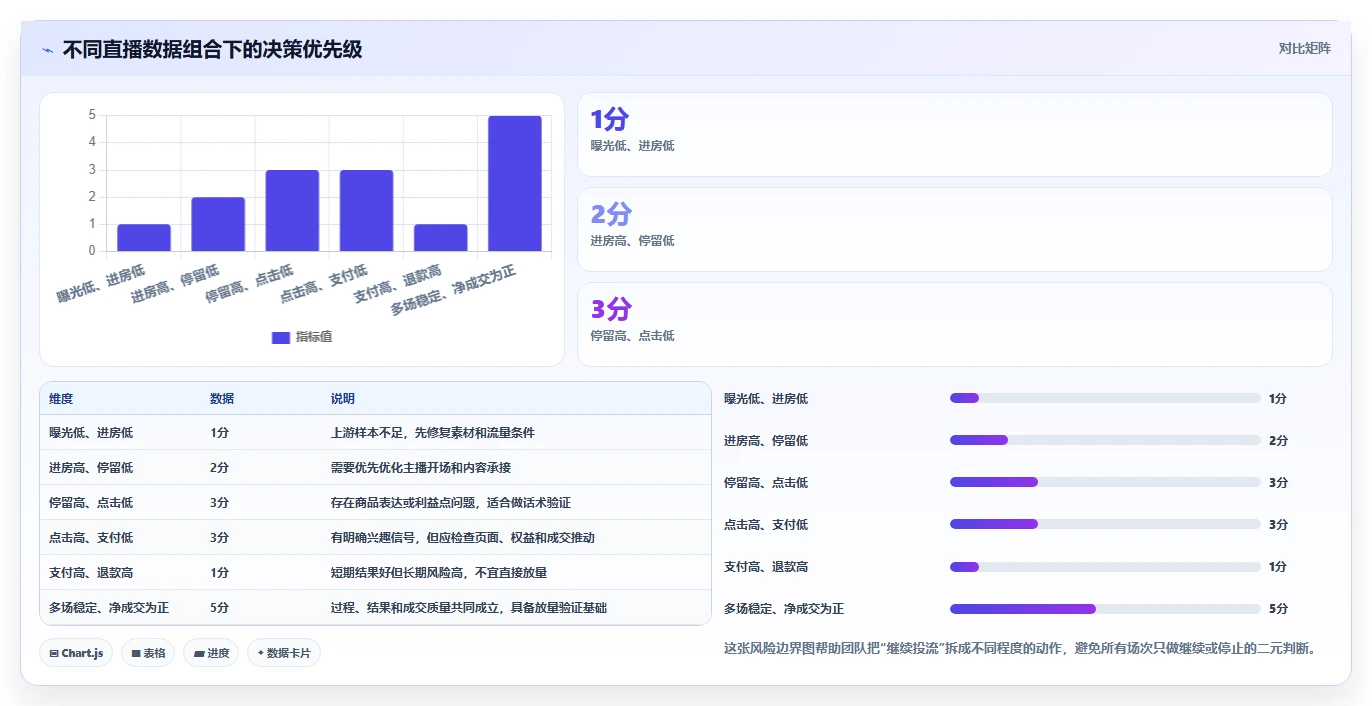Click the chart bar for 点击高、支付低
Viewport: 1372px width, 706px height.
pyautogui.click(x=366, y=211)
